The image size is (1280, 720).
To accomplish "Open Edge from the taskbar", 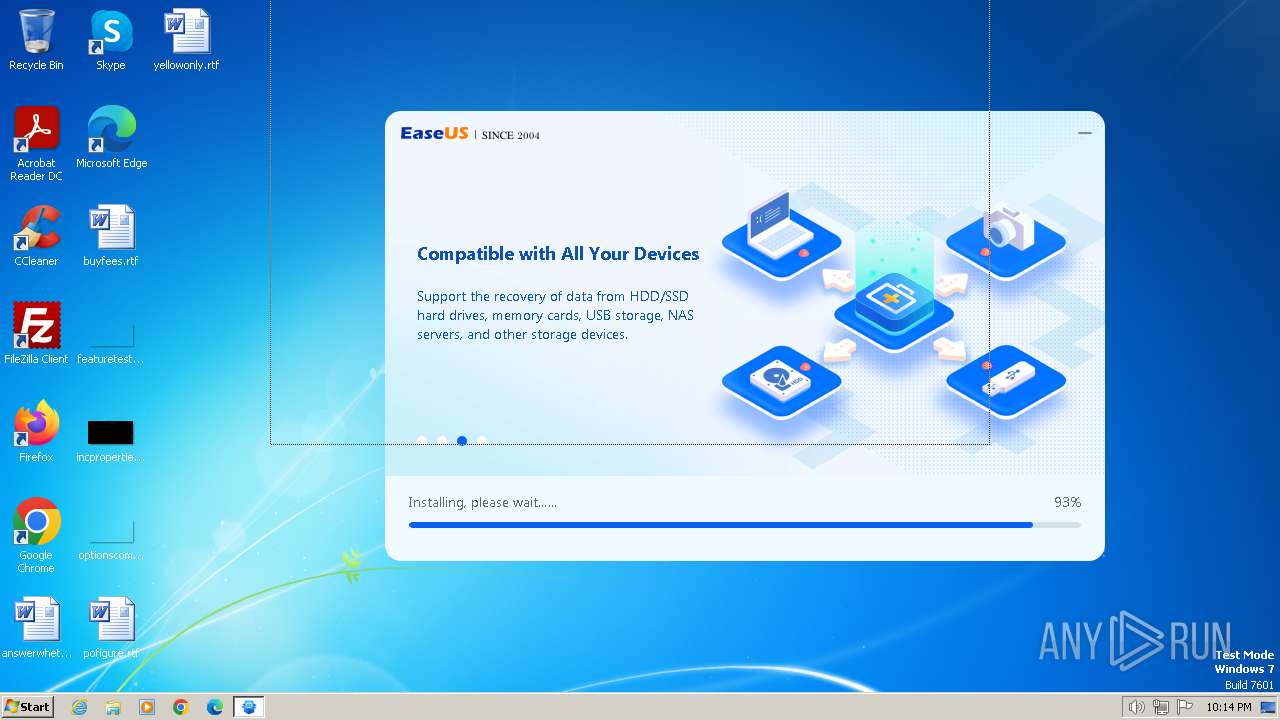I will click(x=215, y=707).
